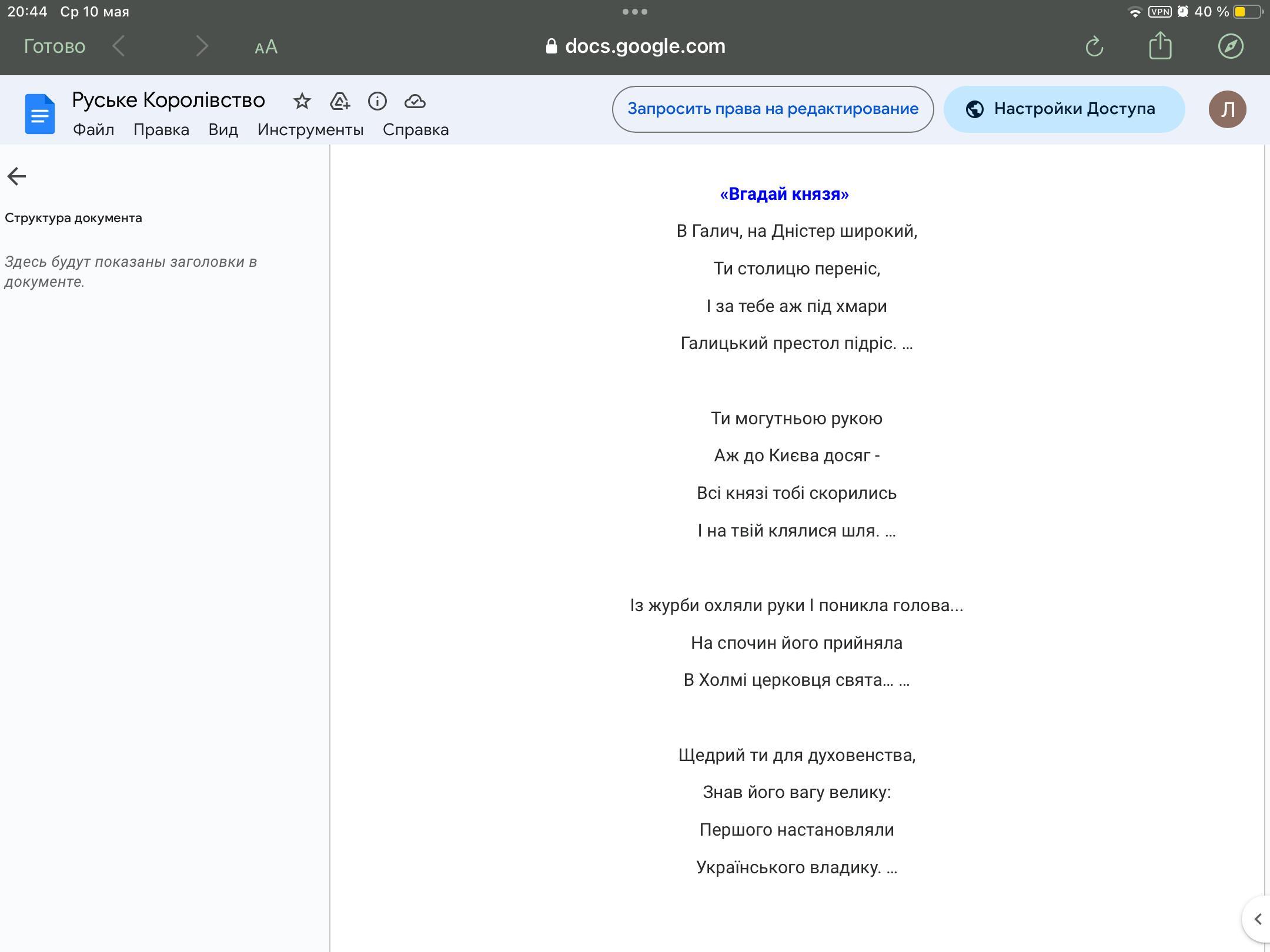Screen dimensions: 1270x952
Task: Click the line 'Ти могутньою рукою'
Action: (797, 418)
